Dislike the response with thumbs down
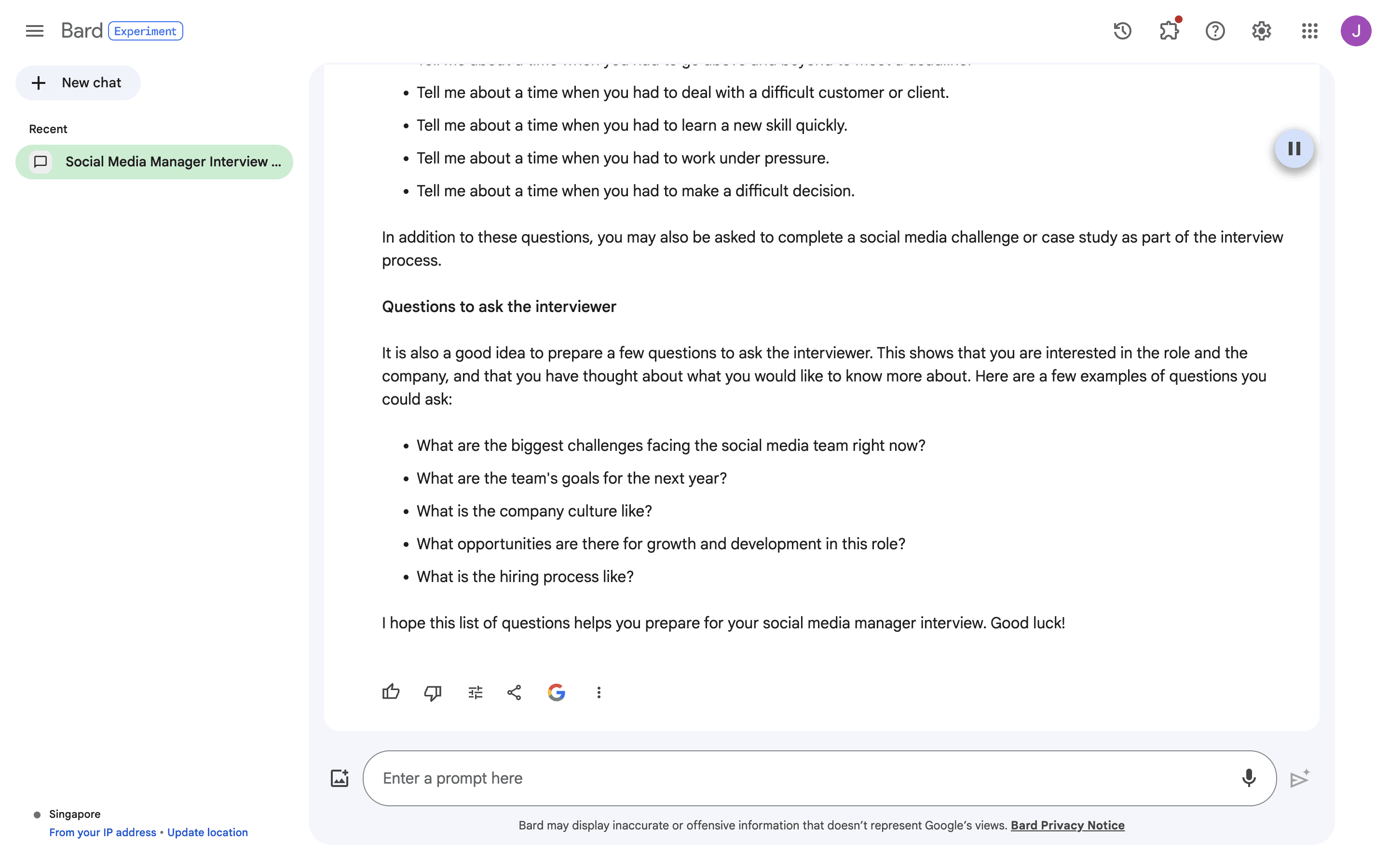The image size is (1389, 868). point(433,692)
